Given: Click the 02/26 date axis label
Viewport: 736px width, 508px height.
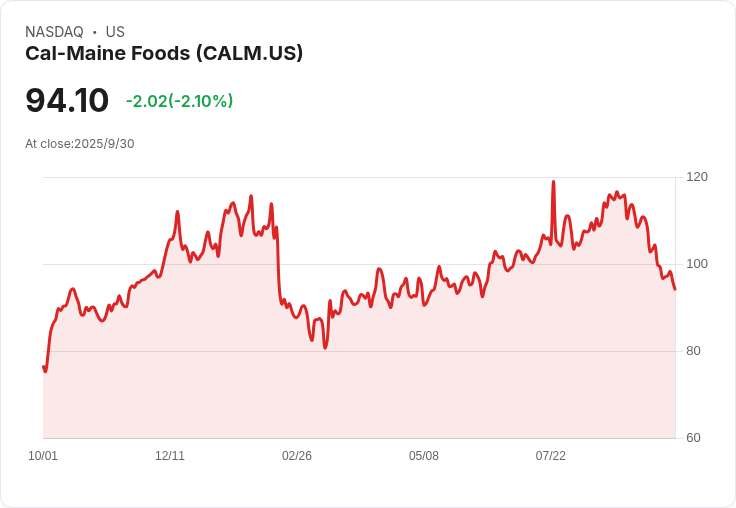Looking at the screenshot, I should click(x=297, y=456).
